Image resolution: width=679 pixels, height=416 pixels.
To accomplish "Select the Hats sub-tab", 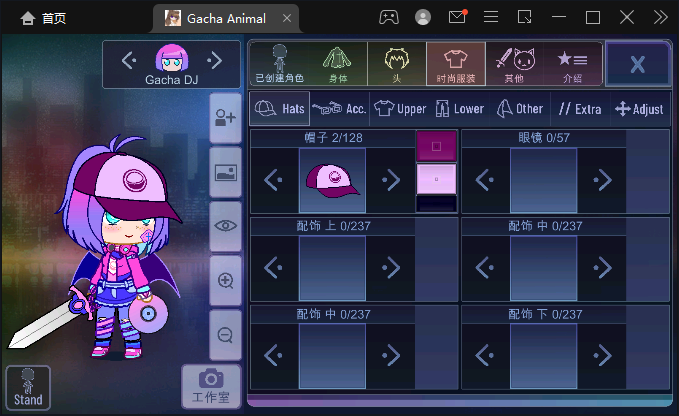I will click(x=280, y=109).
